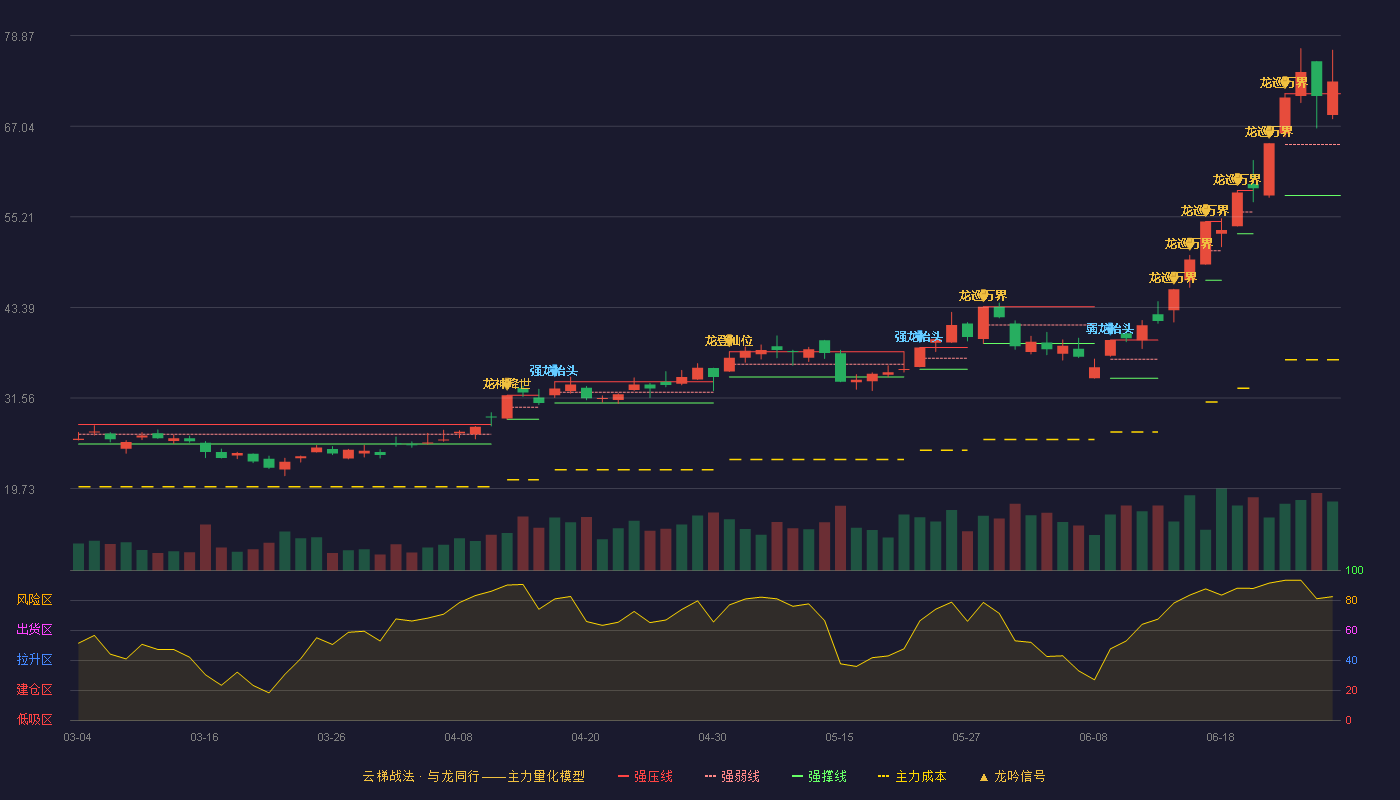This screenshot has width=1400, height=800.
Task: Toggle the 强弱线 legend entry
Action: (x=732, y=776)
